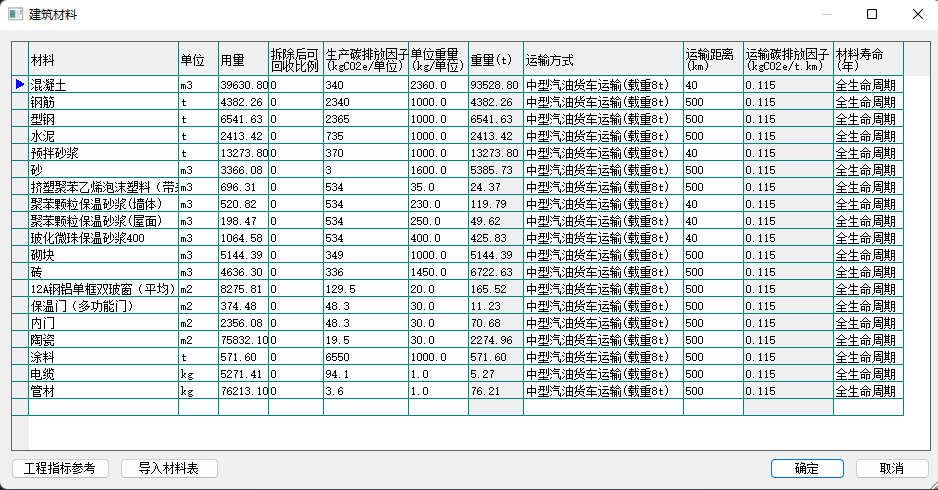
Task: Confirm with the 确定 button
Action: tap(805, 468)
